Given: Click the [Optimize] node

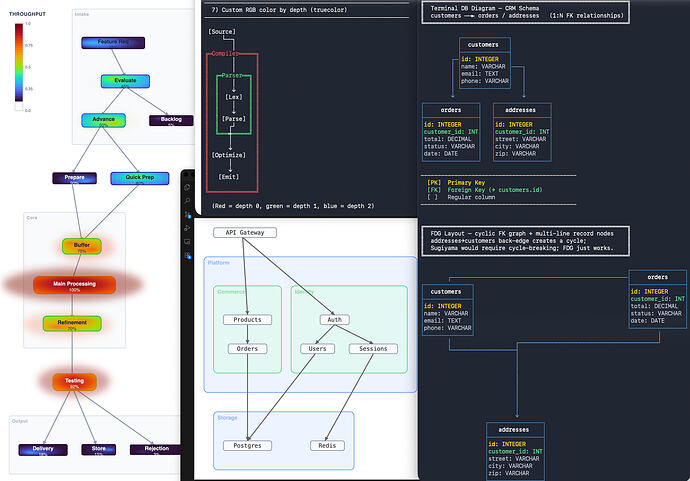Looking at the screenshot, I should (229, 155).
